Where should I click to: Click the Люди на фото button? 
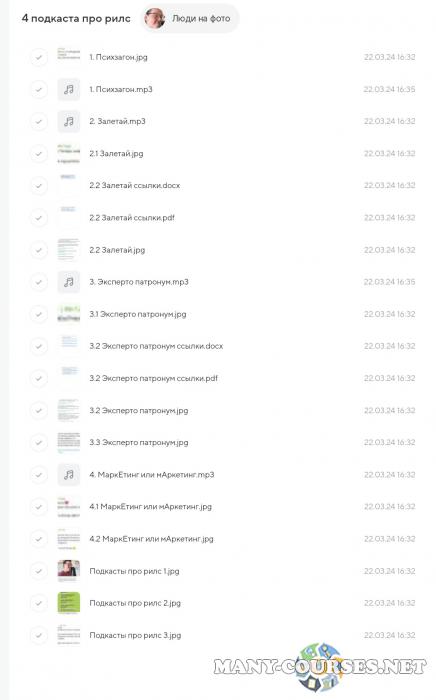coord(190,18)
